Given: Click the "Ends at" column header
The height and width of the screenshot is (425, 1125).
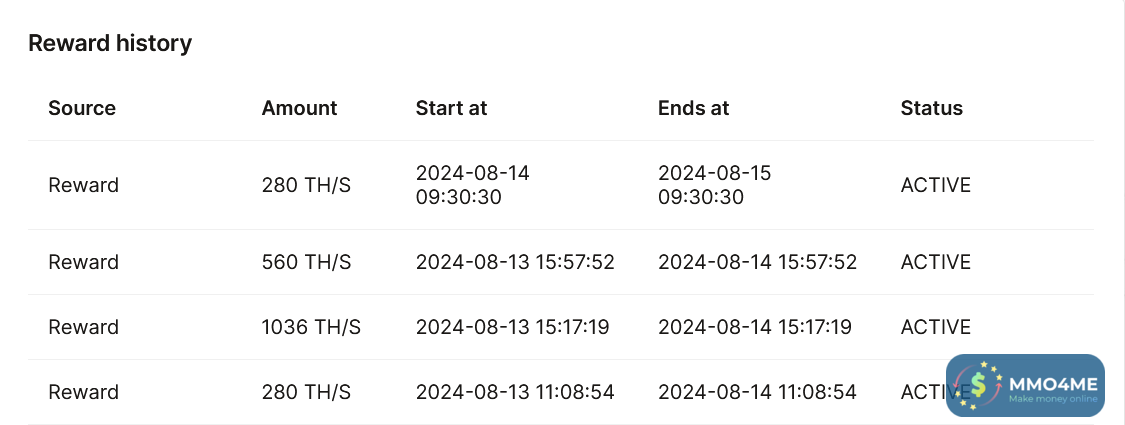Looking at the screenshot, I should coord(693,108).
